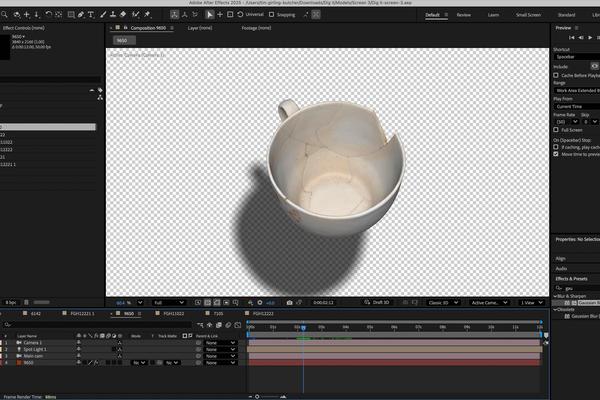Click the current timecode display in viewer

tap(323, 302)
